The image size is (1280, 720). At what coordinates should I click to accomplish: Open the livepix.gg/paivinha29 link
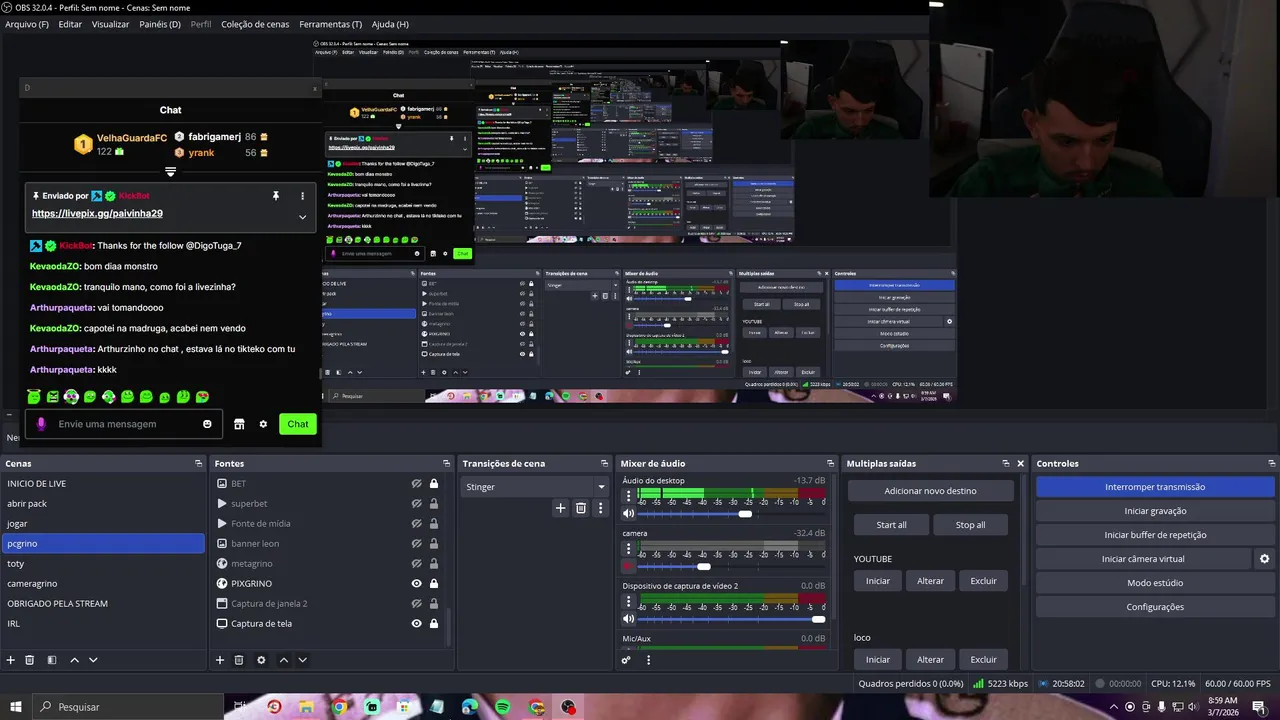[97, 214]
